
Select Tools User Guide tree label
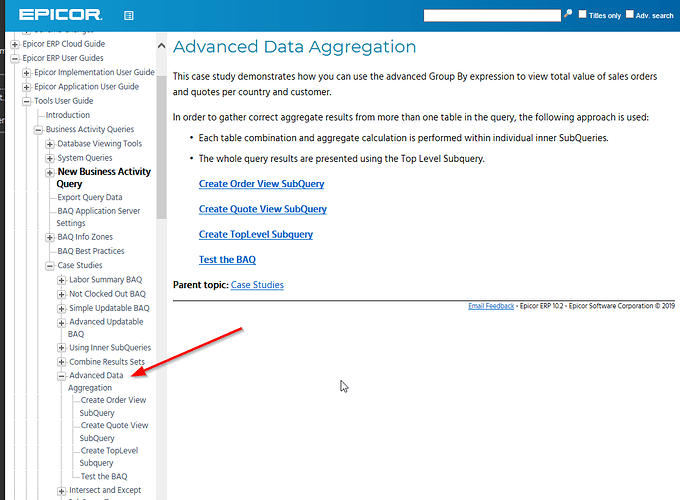coord(64,101)
